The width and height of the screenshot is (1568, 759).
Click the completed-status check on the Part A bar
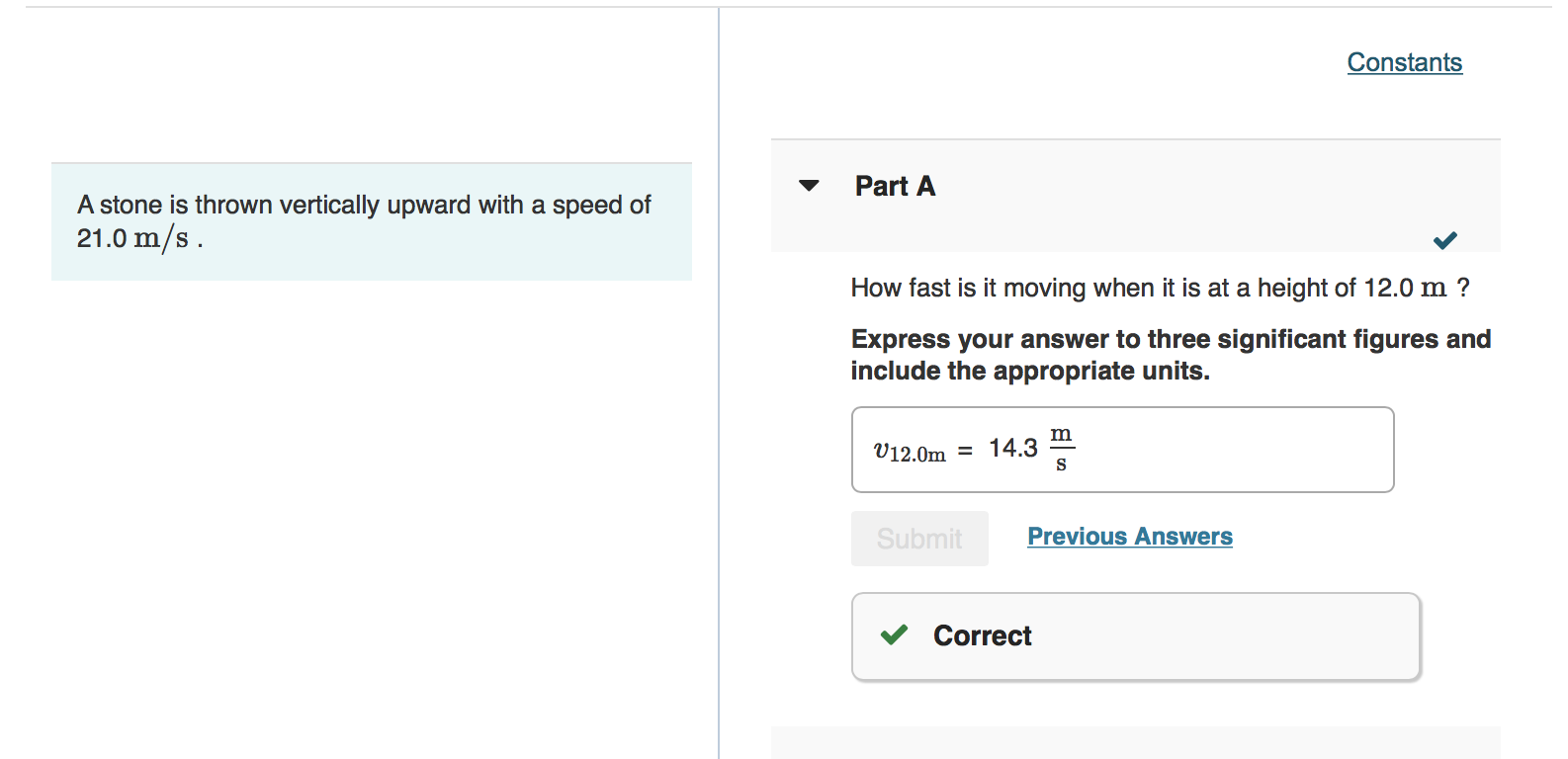pyautogui.click(x=1443, y=240)
